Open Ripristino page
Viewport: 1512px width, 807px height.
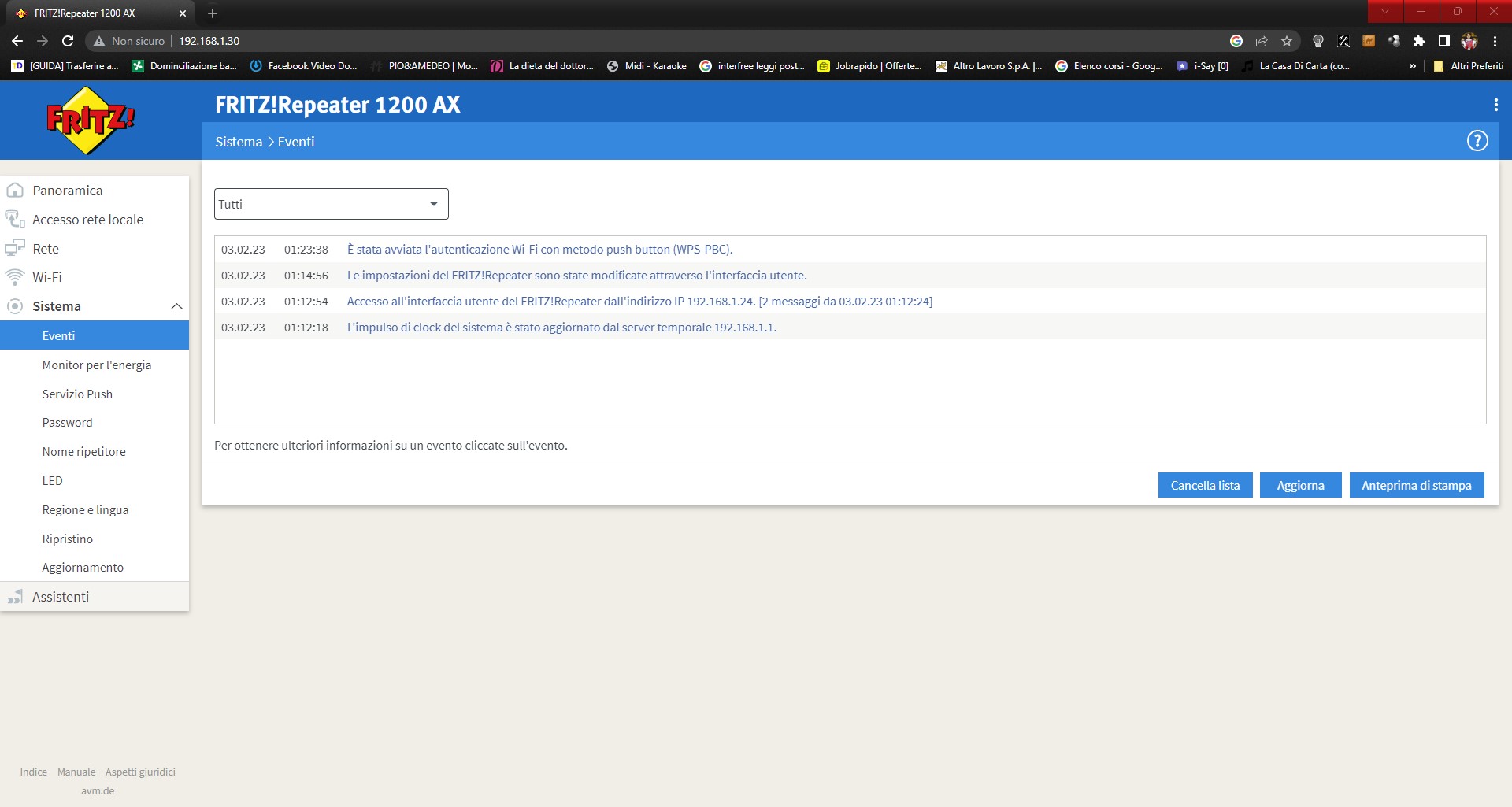(x=68, y=539)
